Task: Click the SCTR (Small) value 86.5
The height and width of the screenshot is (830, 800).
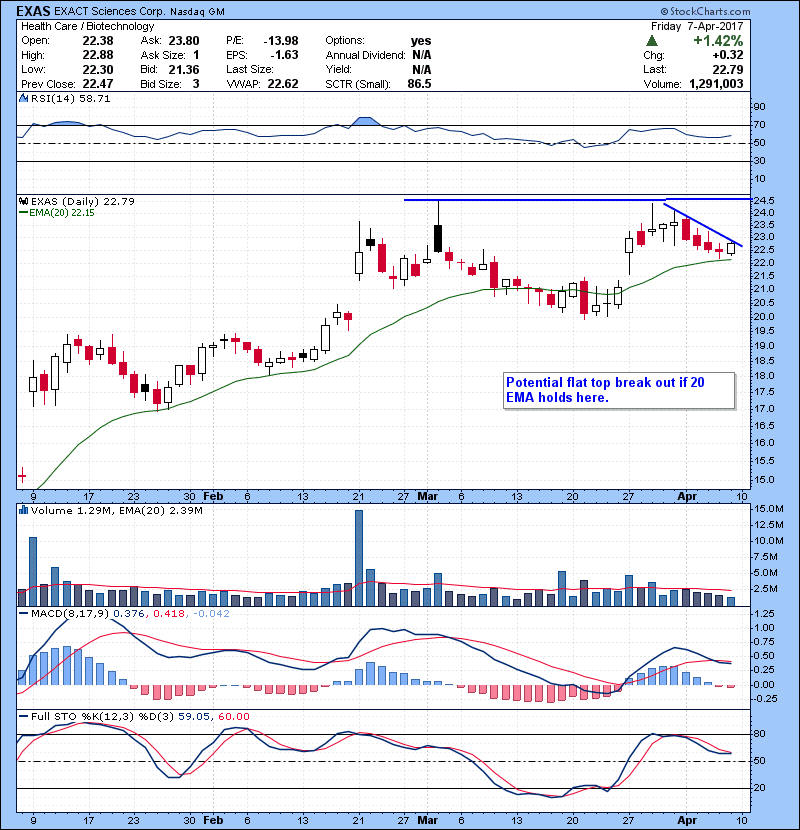Action: tap(419, 84)
